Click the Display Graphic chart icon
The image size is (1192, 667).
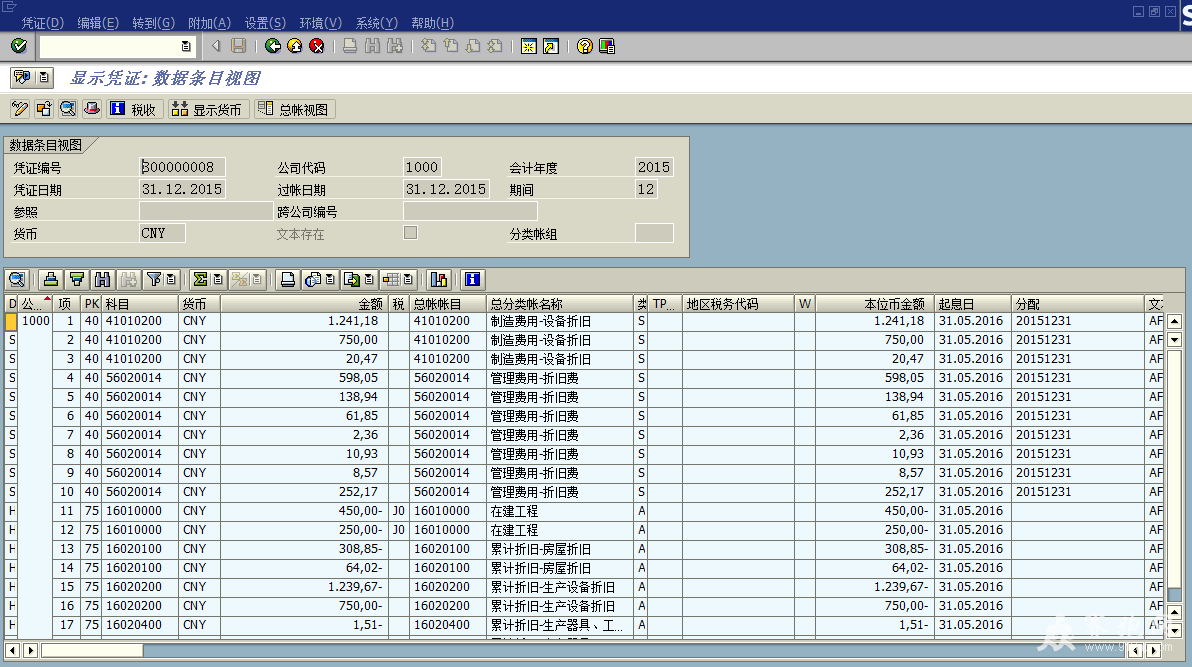[x=439, y=280]
